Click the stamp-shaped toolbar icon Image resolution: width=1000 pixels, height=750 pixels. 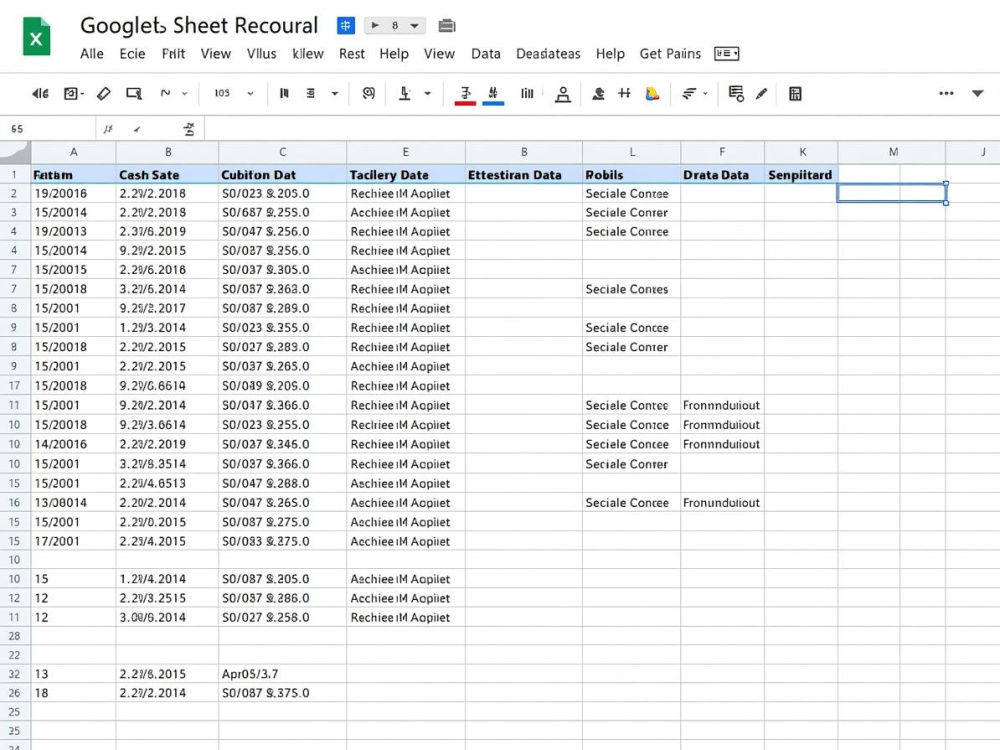[562, 94]
